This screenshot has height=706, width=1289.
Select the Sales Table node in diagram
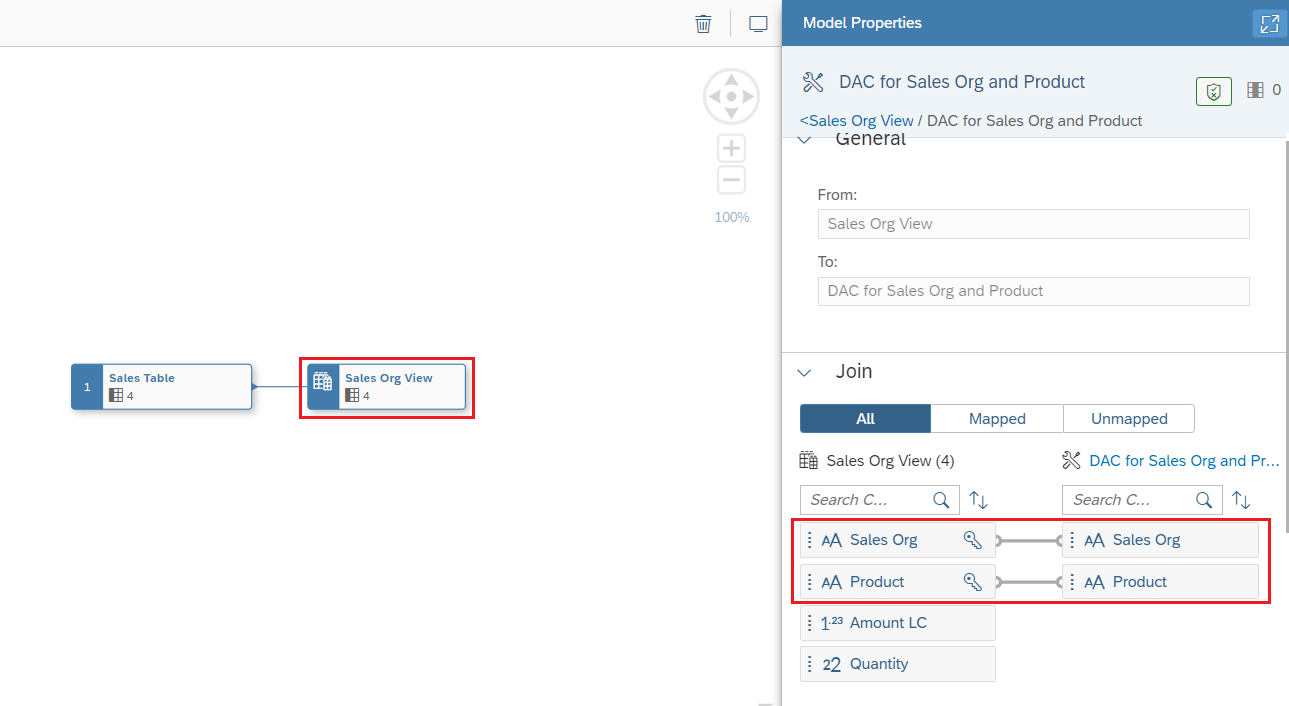point(161,387)
